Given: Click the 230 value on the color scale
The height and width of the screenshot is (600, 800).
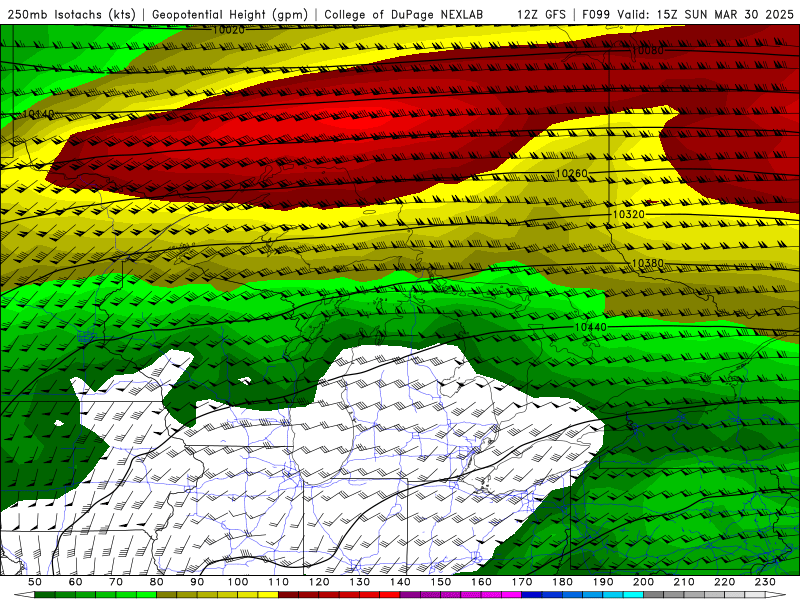Looking at the screenshot, I should pos(765,582).
